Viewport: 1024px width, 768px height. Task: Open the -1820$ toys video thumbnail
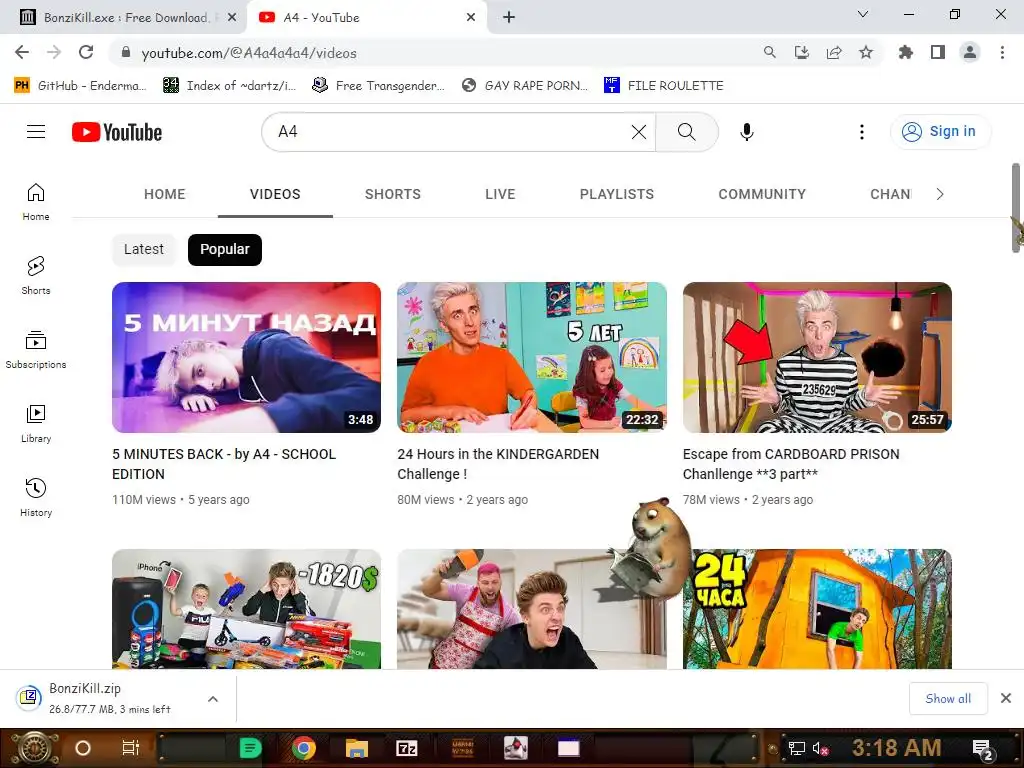click(246, 609)
